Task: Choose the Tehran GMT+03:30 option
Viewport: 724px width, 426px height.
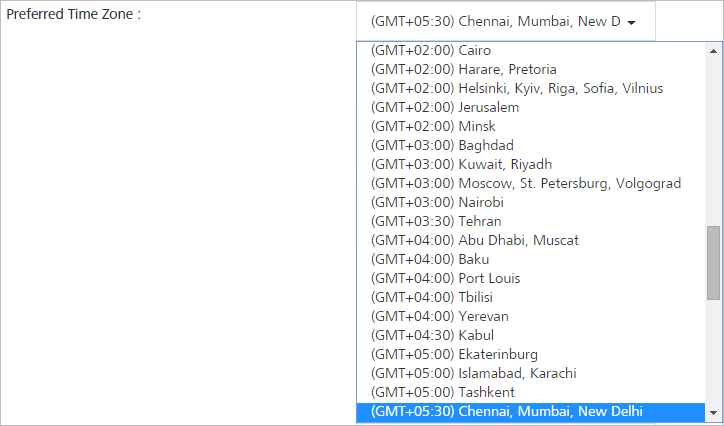Action: 531,221
